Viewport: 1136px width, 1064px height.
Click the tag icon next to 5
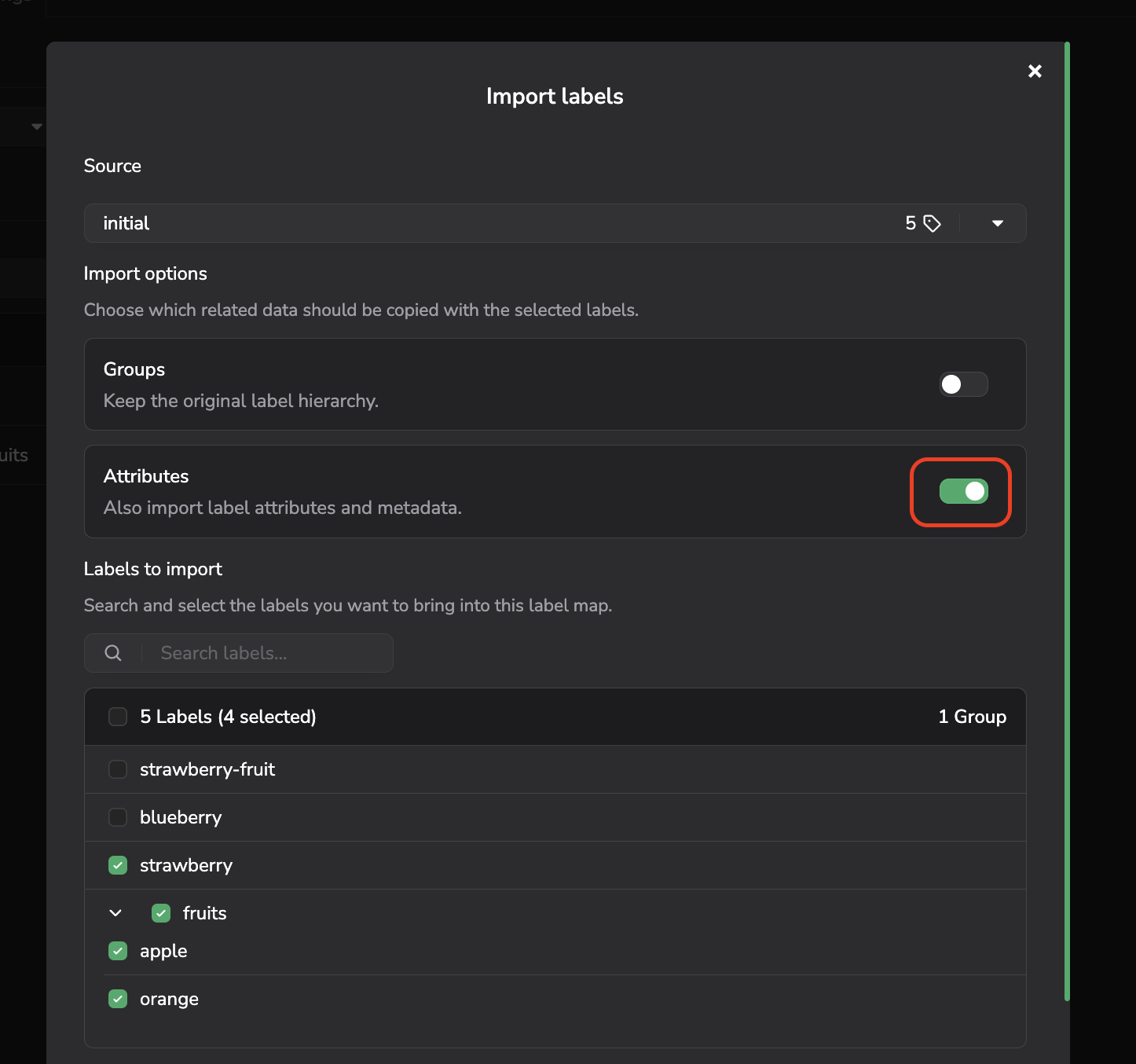932,223
